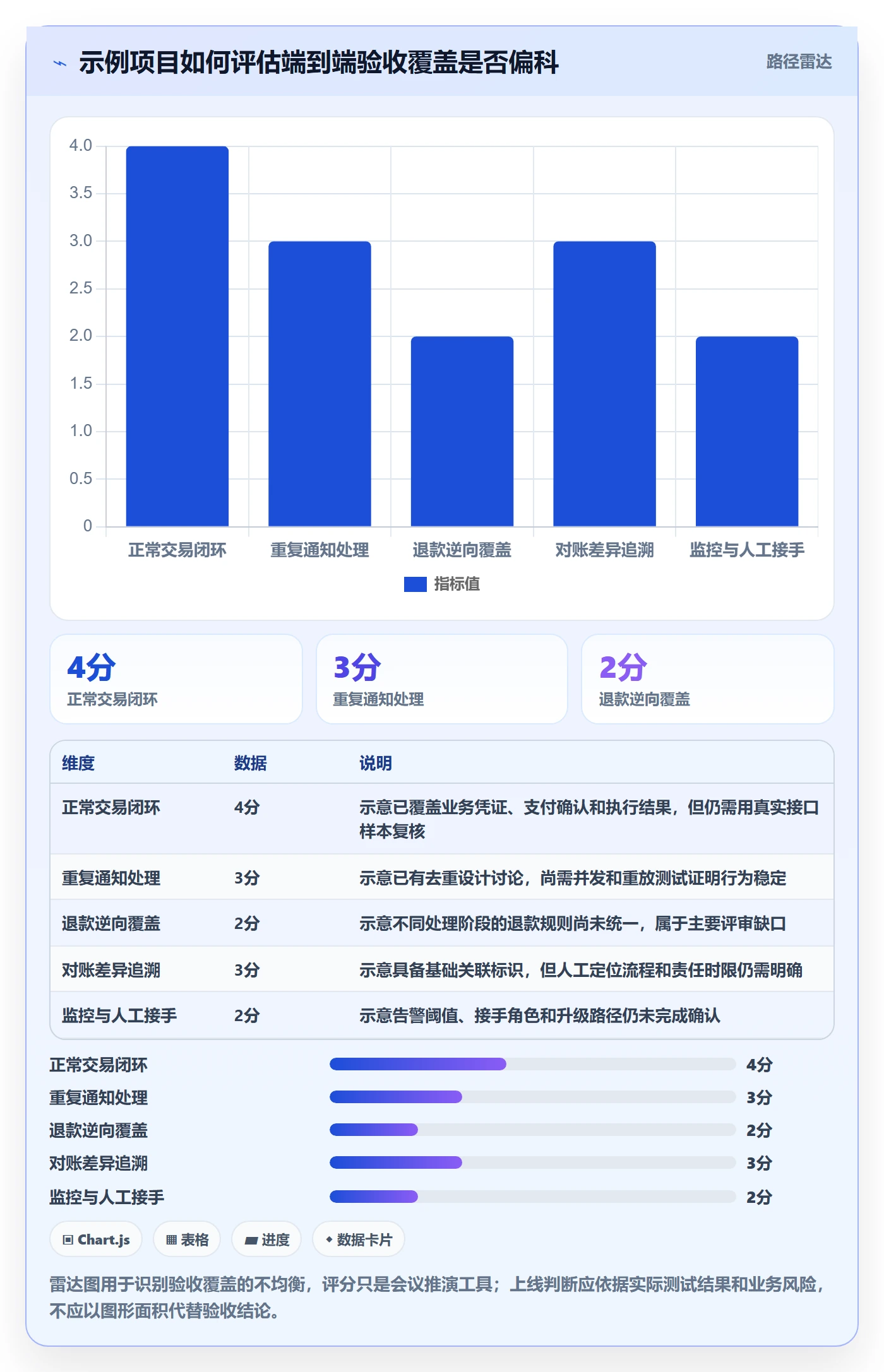The image size is (884, 1372).
Task: Open the 3分 重复通知处理 data card
Action: coord(442,679)
